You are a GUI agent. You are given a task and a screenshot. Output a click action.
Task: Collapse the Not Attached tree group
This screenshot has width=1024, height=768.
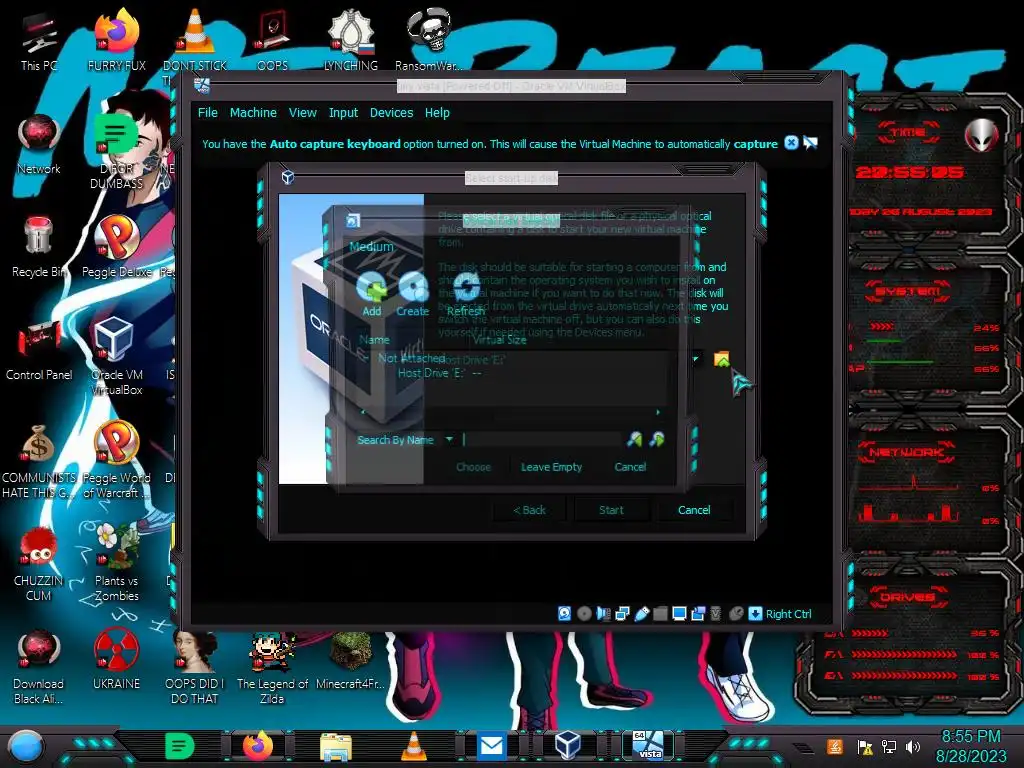pyautogui.click(x=365, y=358)
